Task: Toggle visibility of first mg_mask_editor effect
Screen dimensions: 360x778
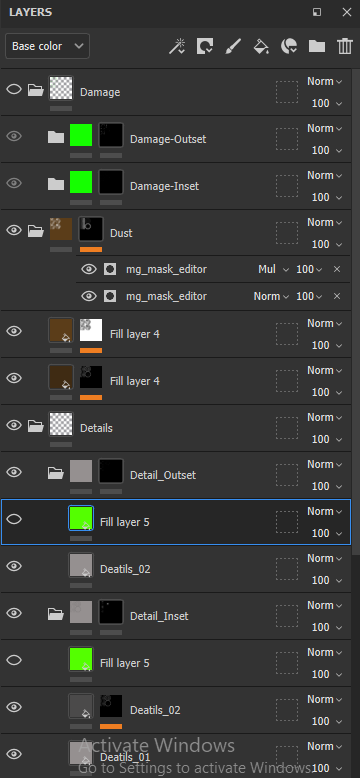Action: (89, 269)
